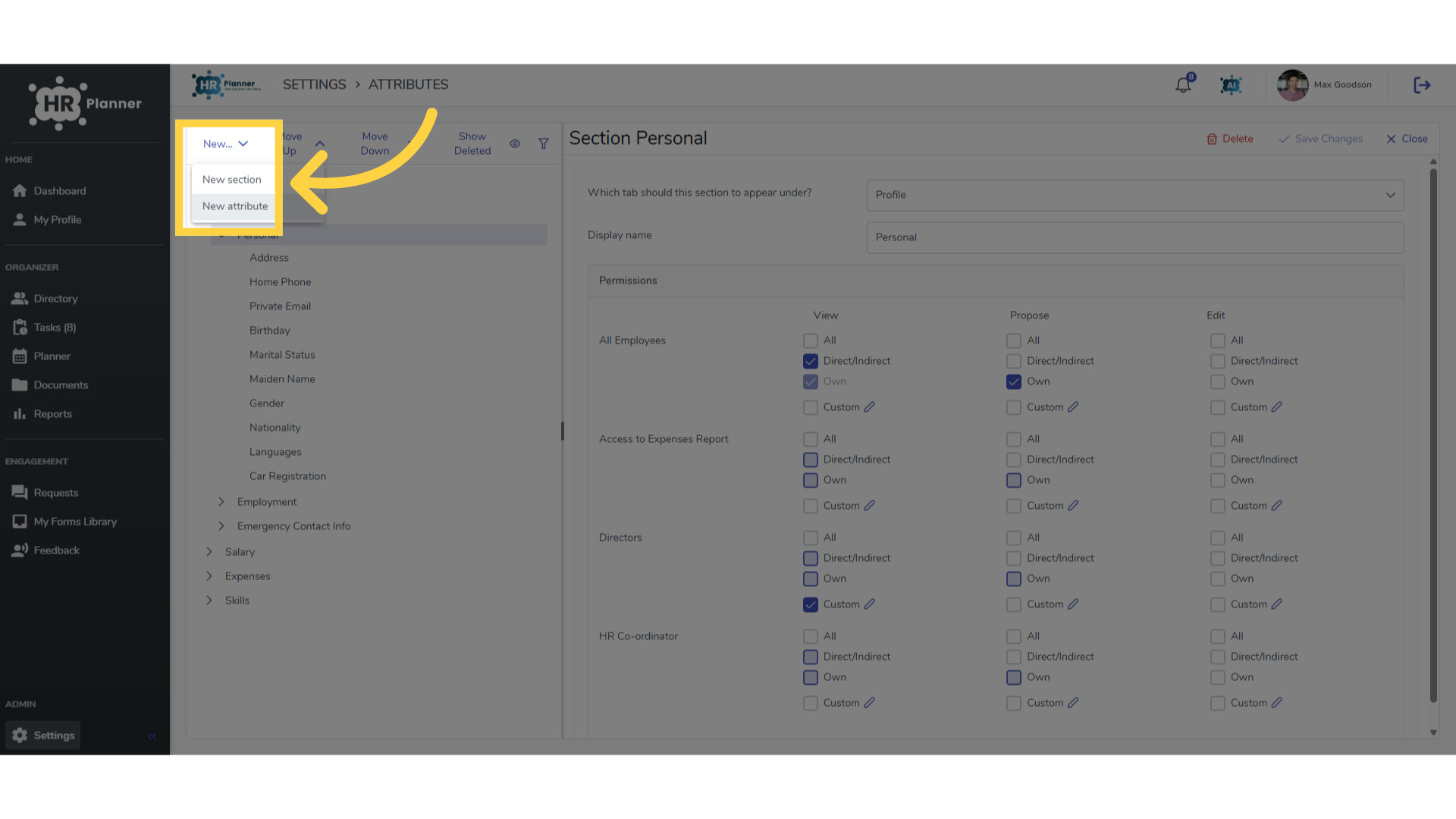Open Reports in sidebar
Screen dimensions: 1456x819
[42, 414]
